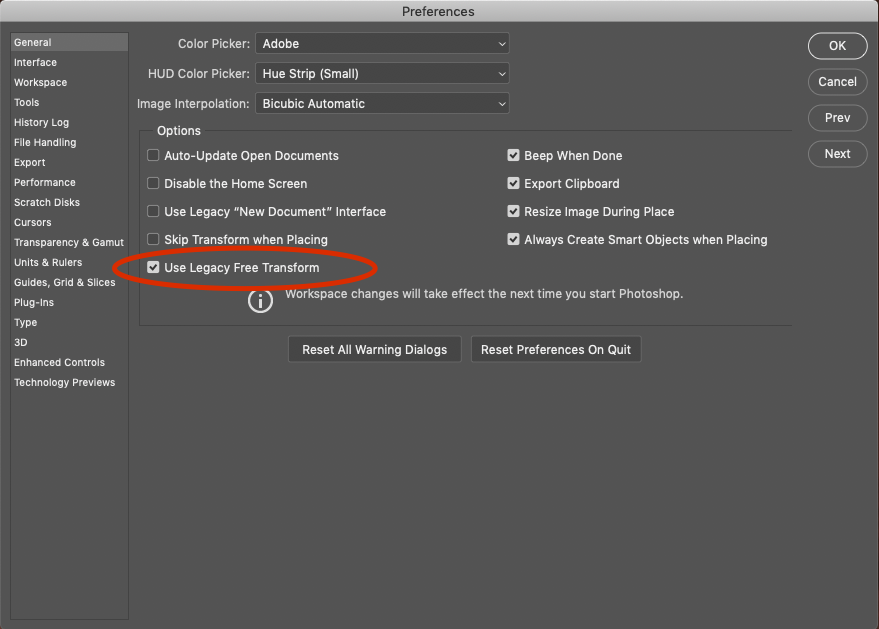The image size is (879, 629).
Task: Switch to the Interface preferences category
Action: [36, 63]
